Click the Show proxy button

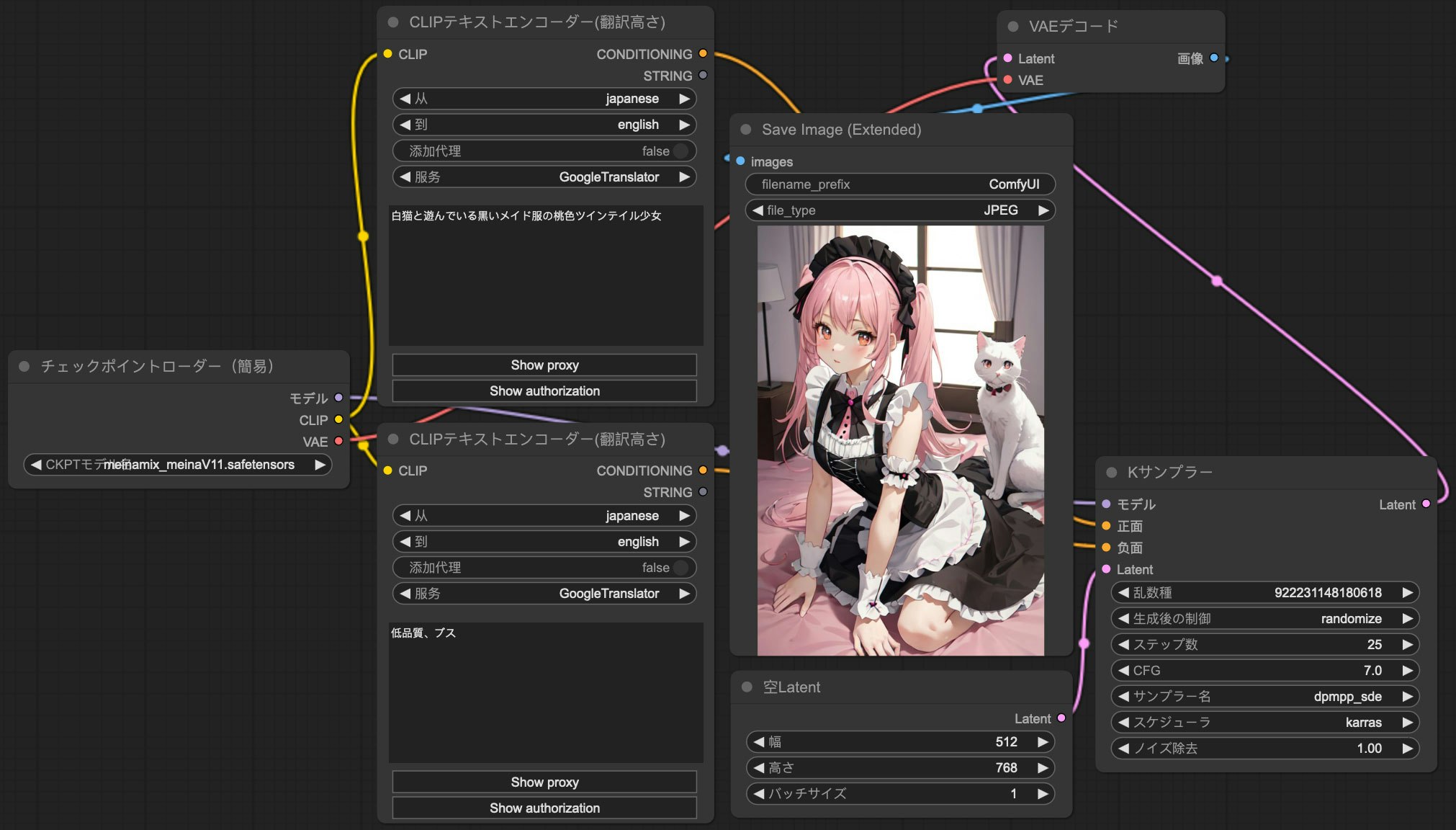[x=544, y=365]
